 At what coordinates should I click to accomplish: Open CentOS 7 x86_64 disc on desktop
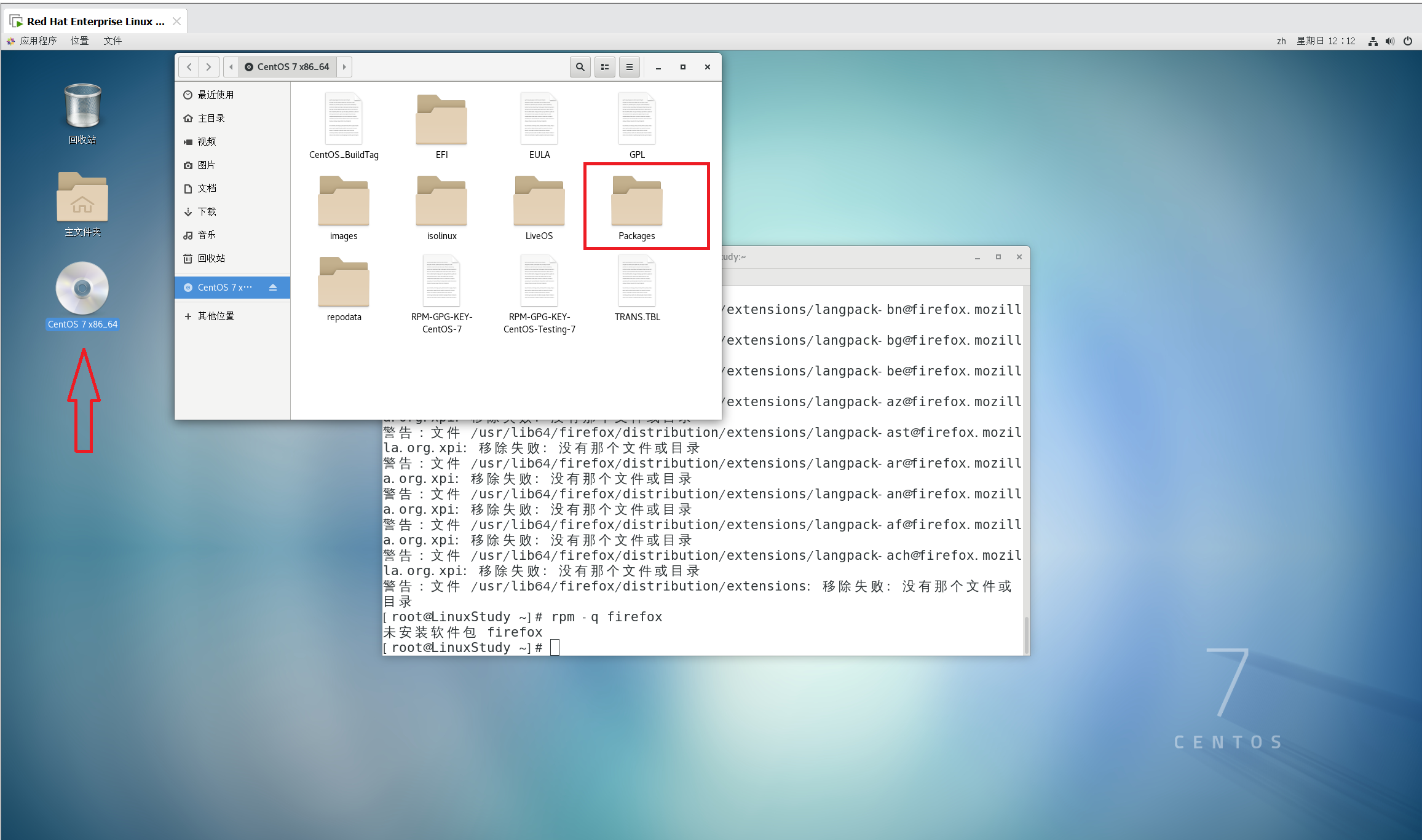click(82, 296)
